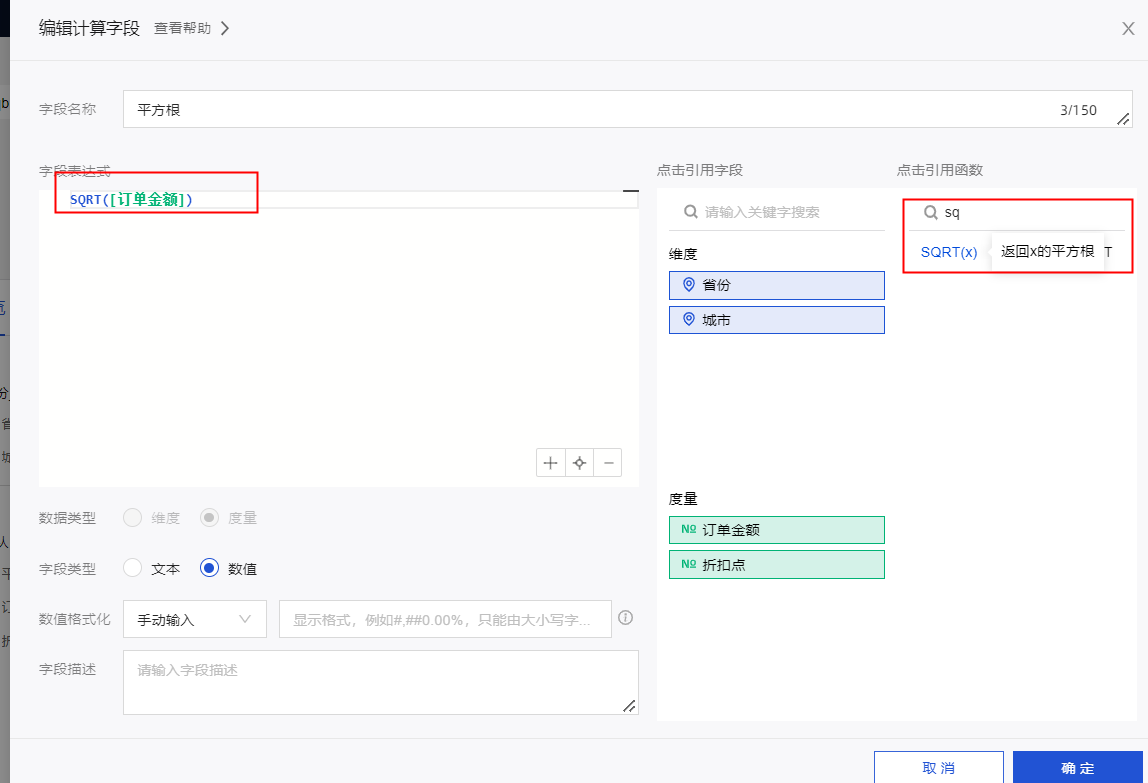The image size is (1148, 783).
Task: Click the zoom-out minus icon in expression editor
Action: [x=607, y=463]
